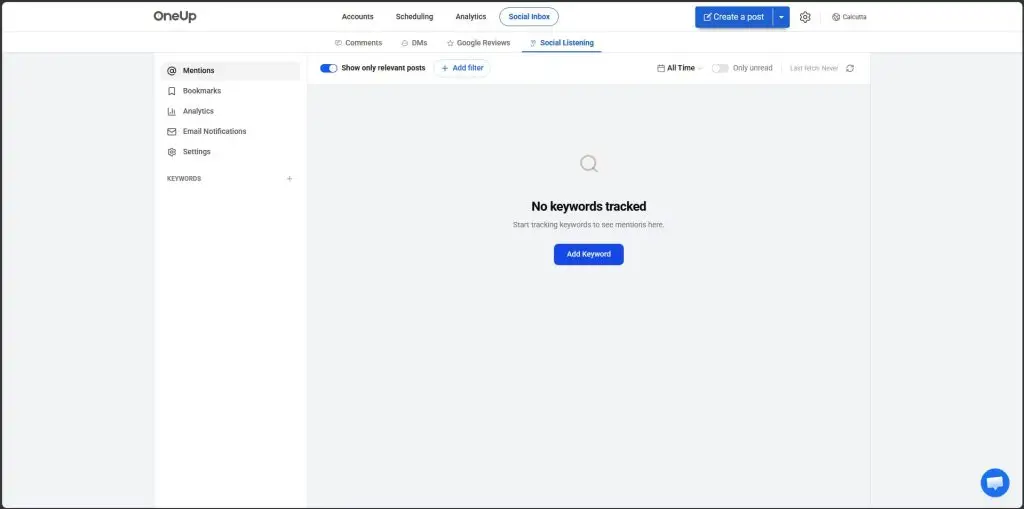Switch to the Comments tab

358,43
